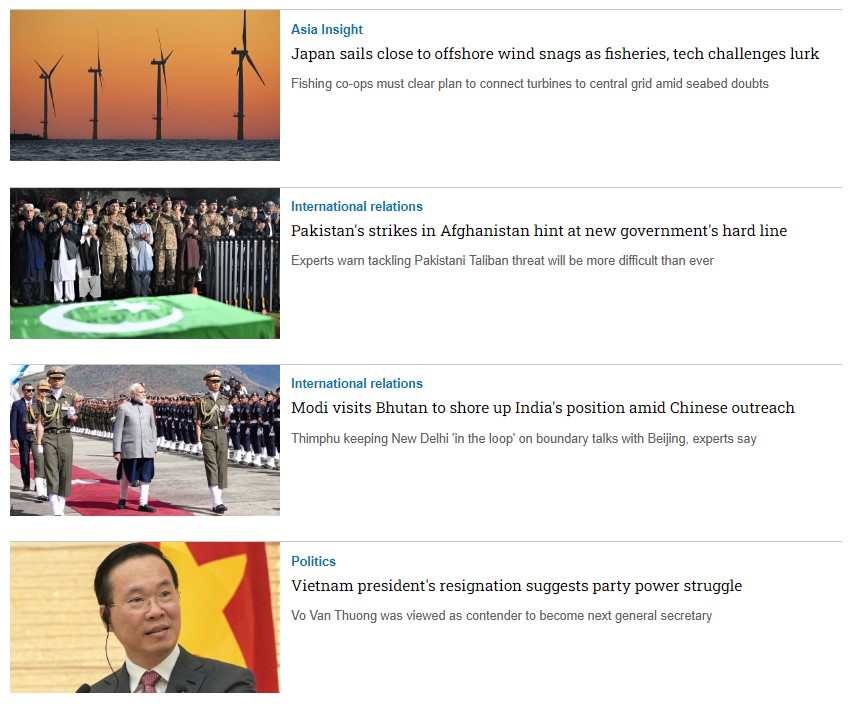Select the Pakistani Taliban threat summary text

(x=502, y=260)
